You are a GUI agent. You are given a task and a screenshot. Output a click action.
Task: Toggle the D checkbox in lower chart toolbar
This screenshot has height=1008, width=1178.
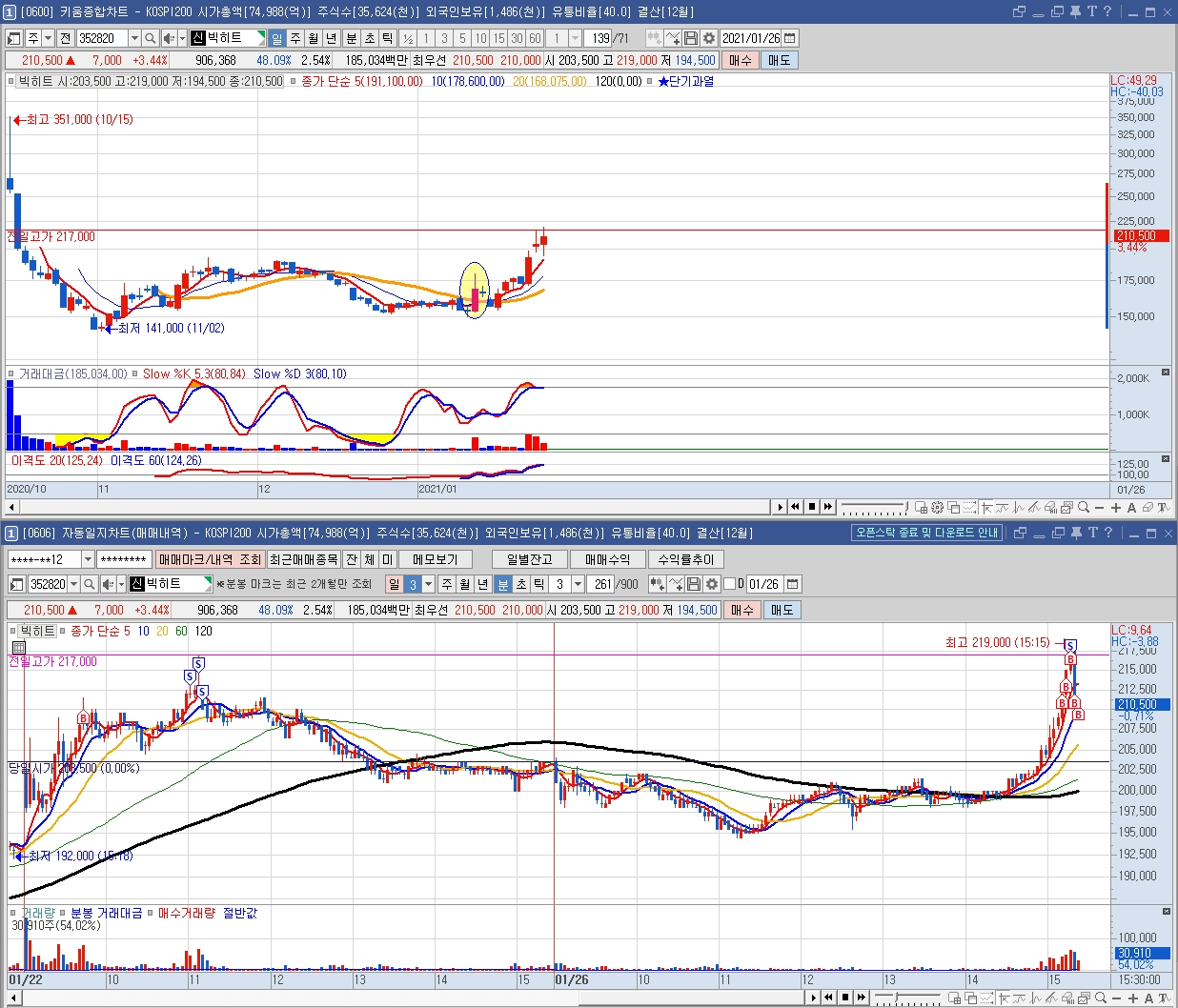pos(730,584)
